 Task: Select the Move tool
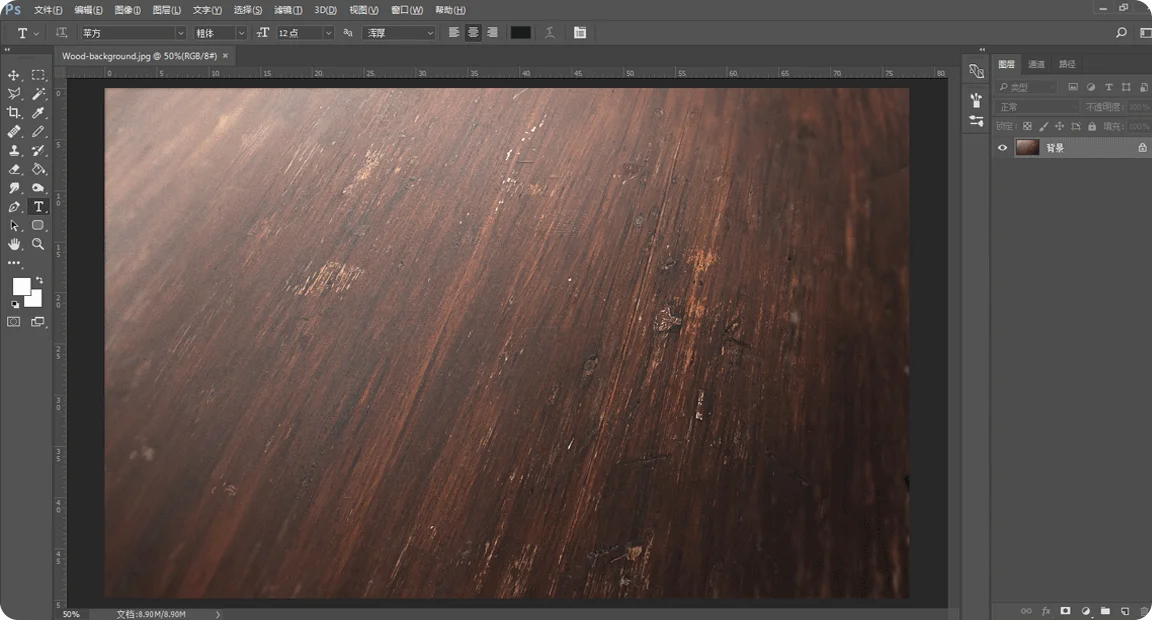click(14, 75)
